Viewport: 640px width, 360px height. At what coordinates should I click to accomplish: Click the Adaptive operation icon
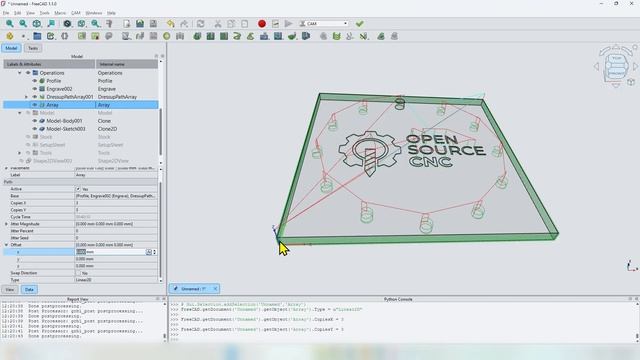click(251, 36)
